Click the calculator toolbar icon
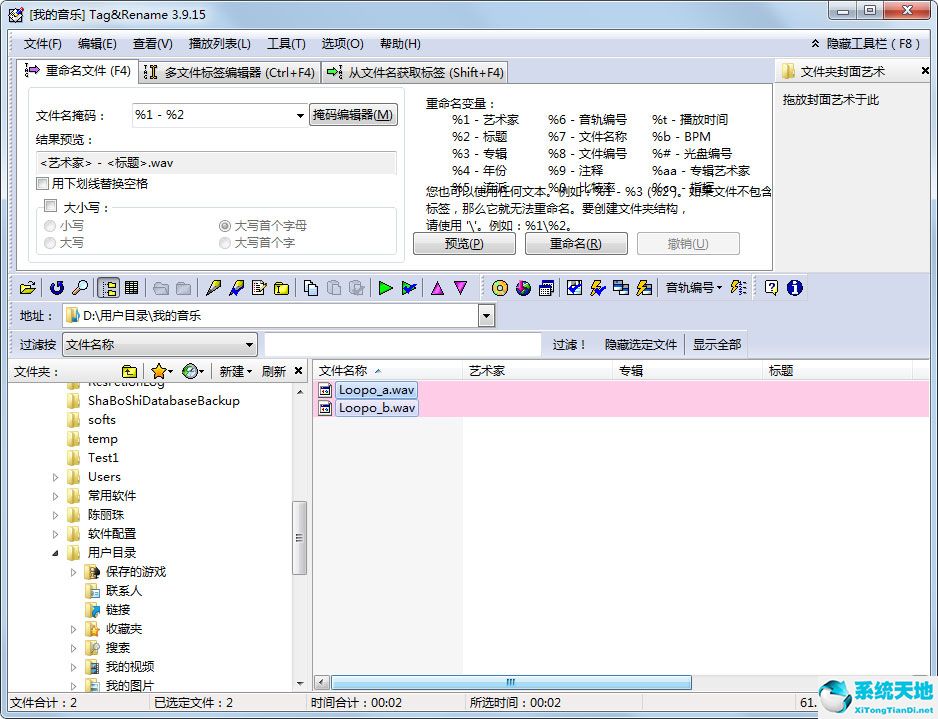The height and width of the screenshot is (719, 938). pos(546,288)
